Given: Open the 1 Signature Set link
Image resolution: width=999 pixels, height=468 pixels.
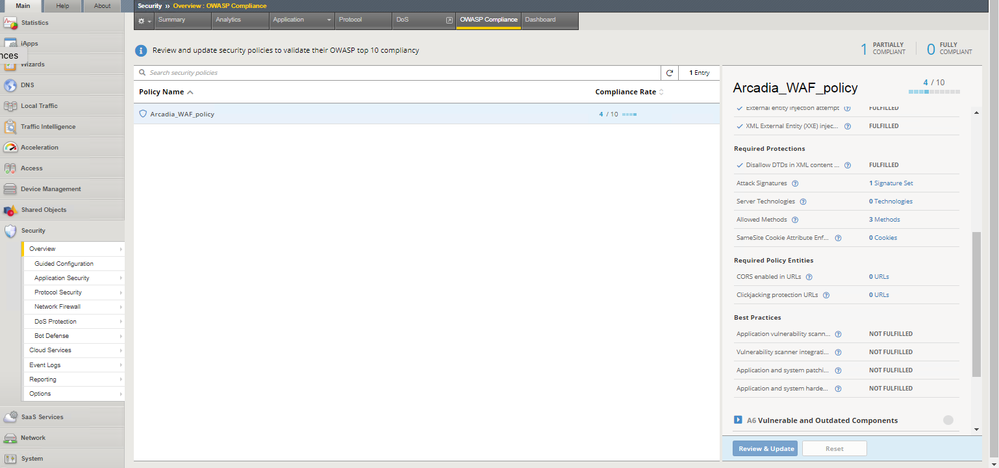Looking at the screenshot, I should pos(891,183).
